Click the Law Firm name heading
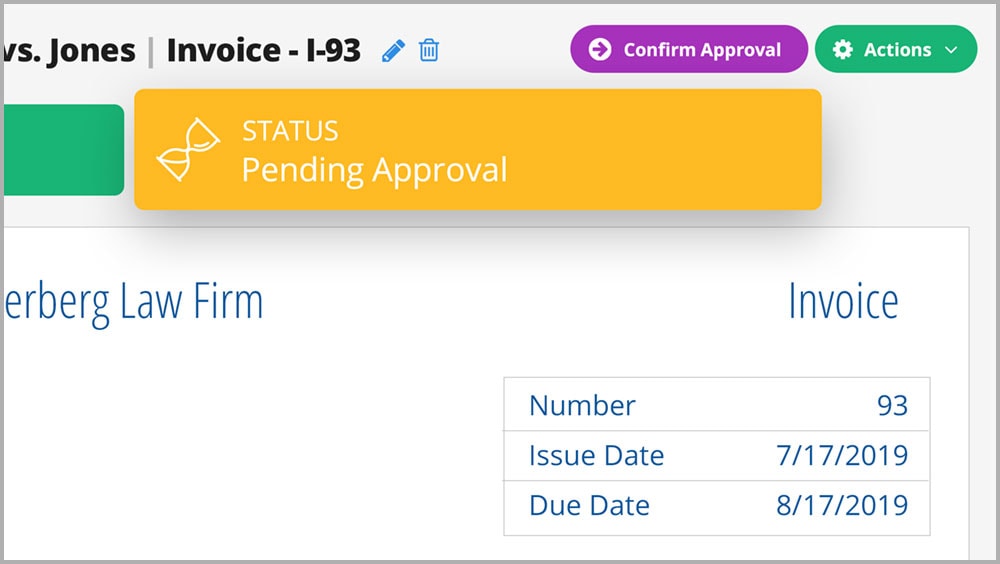This screenshot has height=564, width=1000. coord(133,302)
